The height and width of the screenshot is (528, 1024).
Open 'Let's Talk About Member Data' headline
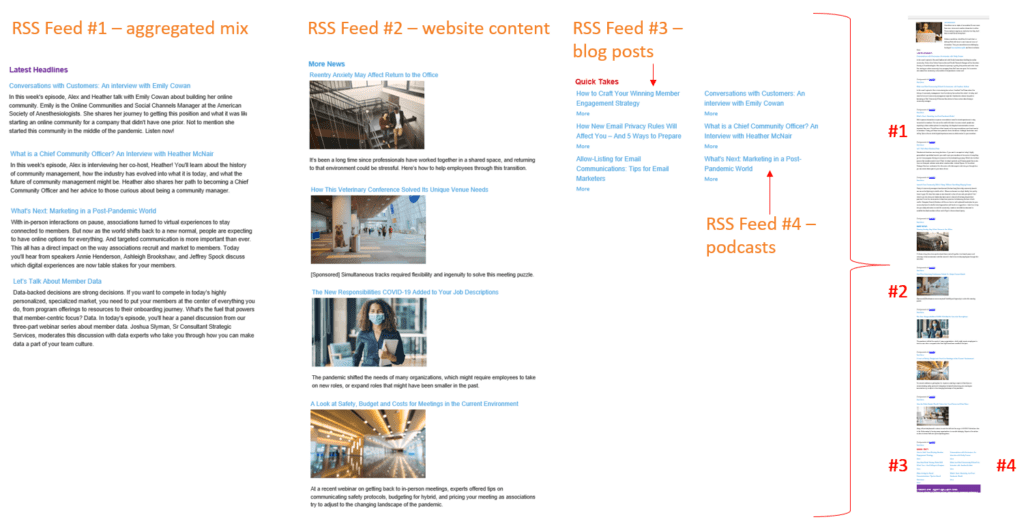(x=58, y=282)
